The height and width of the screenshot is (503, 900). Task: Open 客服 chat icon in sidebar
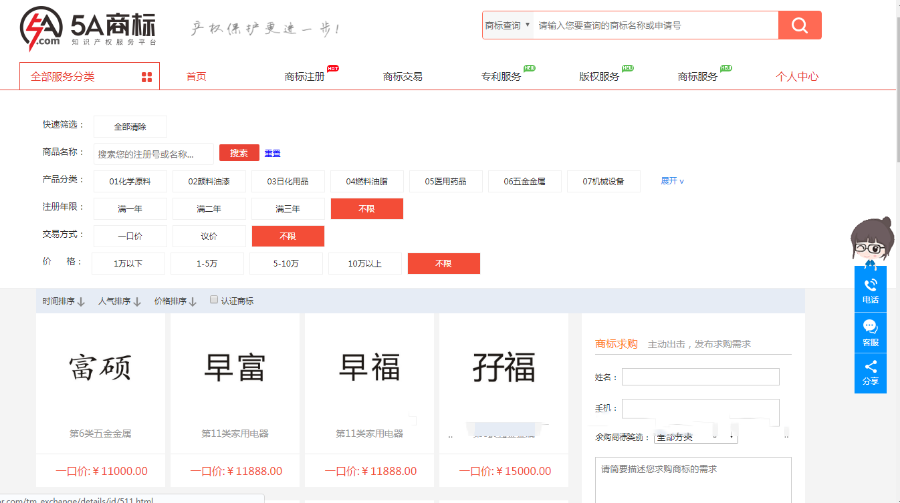tap(870, 330)
